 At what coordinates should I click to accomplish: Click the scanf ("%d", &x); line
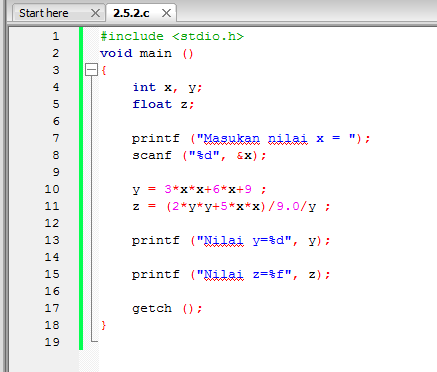(199, 155)
